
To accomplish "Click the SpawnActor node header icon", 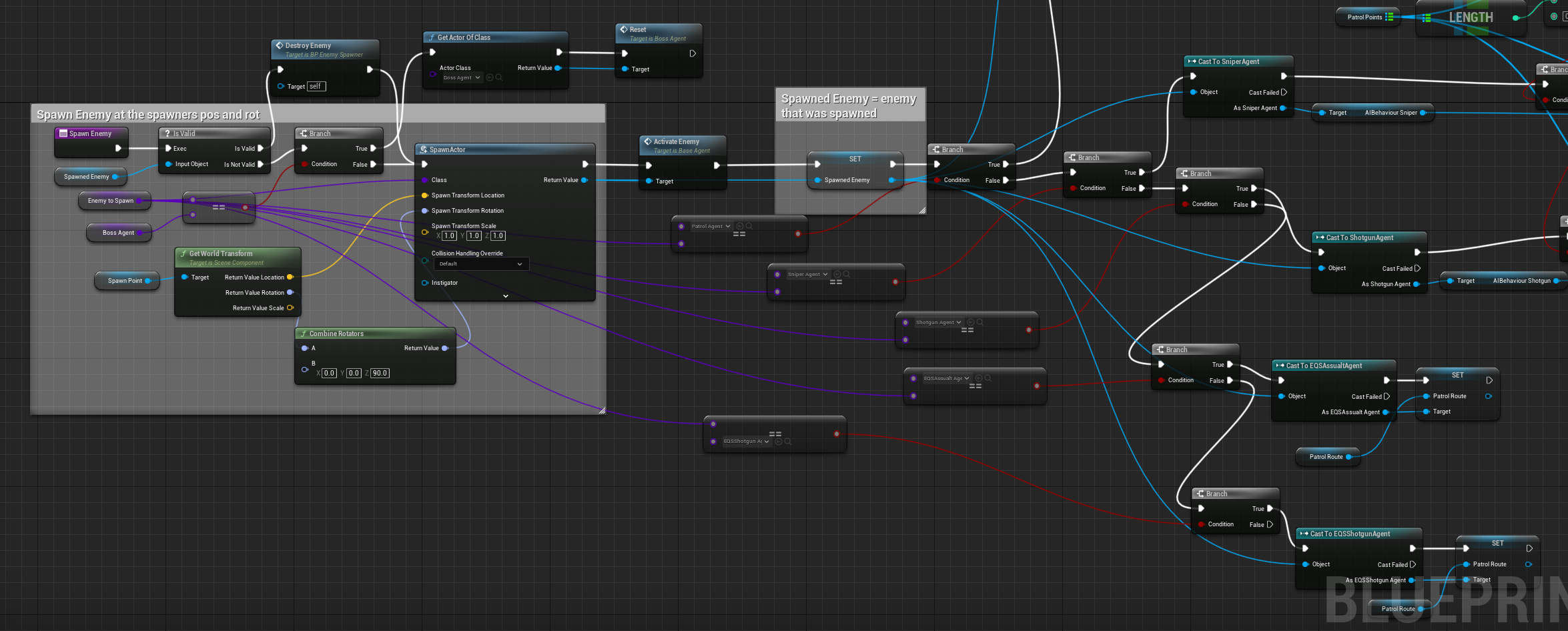I will click(x=424, y=149).
